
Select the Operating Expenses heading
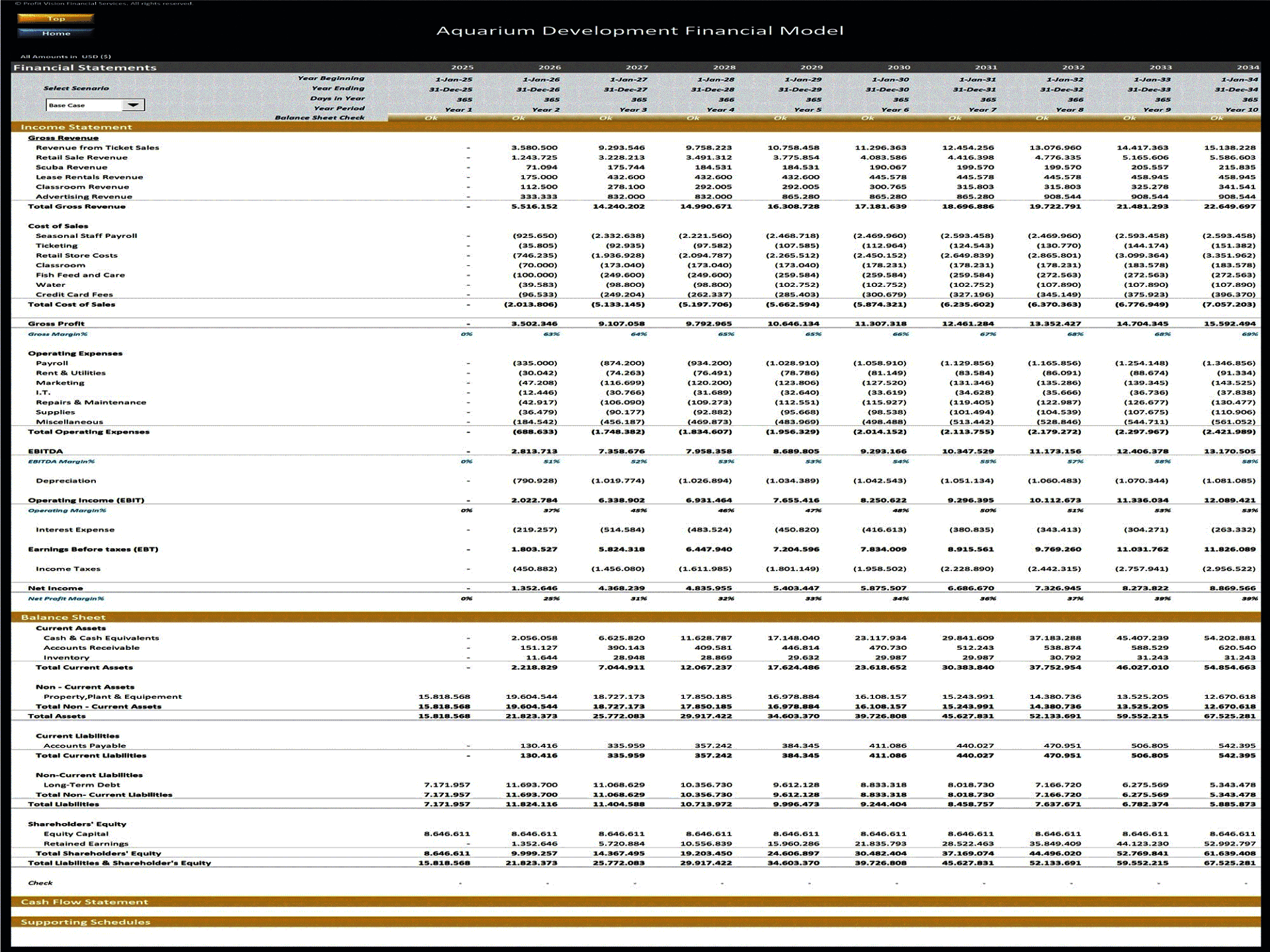tap(75, 354)
